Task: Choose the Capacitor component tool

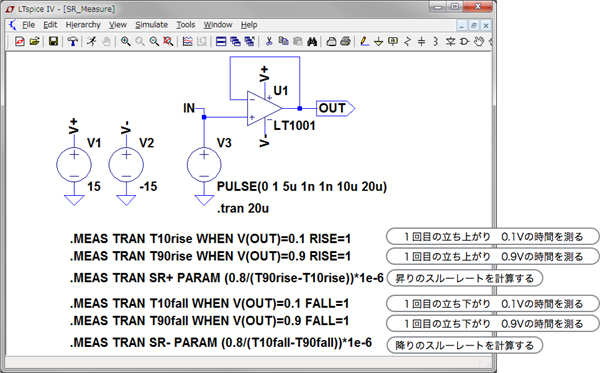Action: click(x=421, y=41)
